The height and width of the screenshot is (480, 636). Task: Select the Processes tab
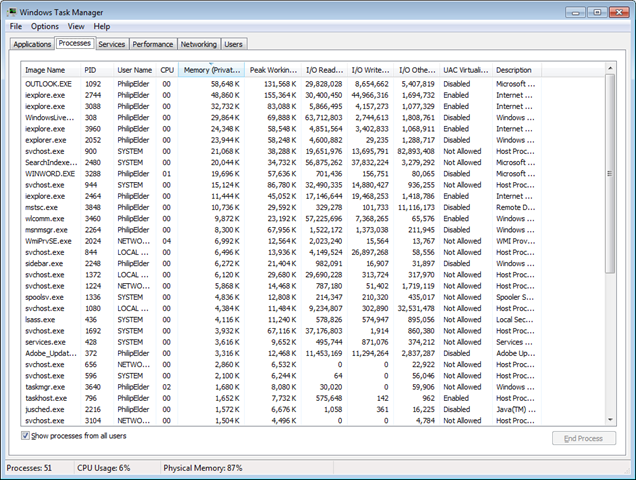pyautogui.click(x=75, y=43)
